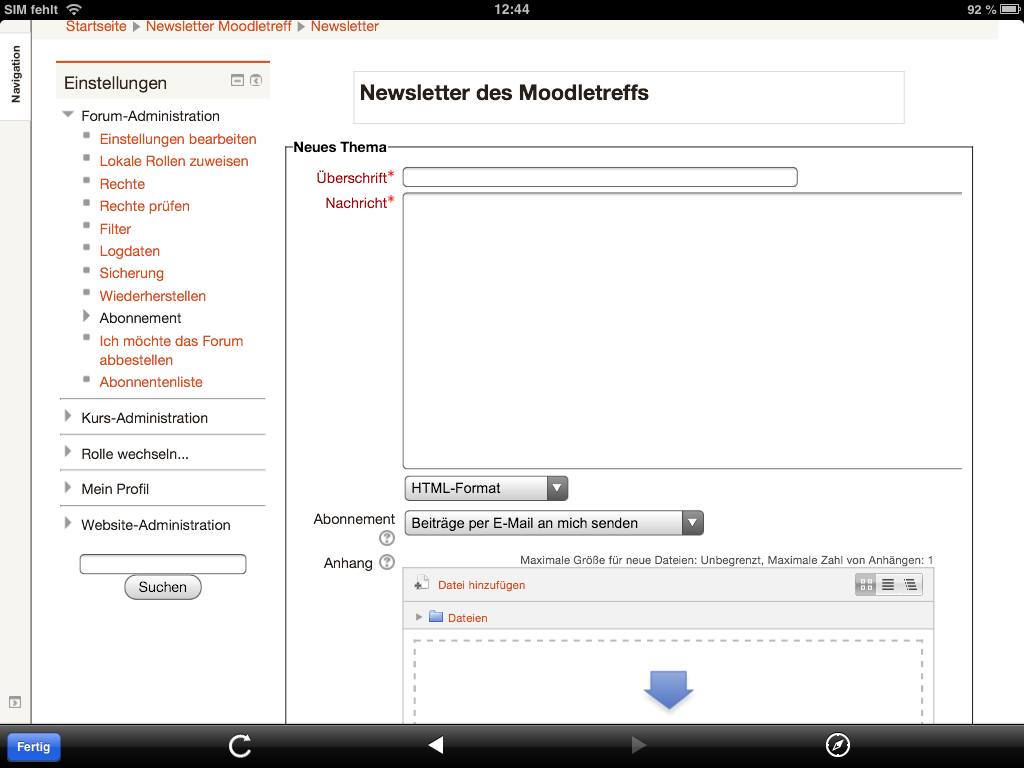
Task: Click Datei hinzufügen link
Action: click(x=481, y=585)
